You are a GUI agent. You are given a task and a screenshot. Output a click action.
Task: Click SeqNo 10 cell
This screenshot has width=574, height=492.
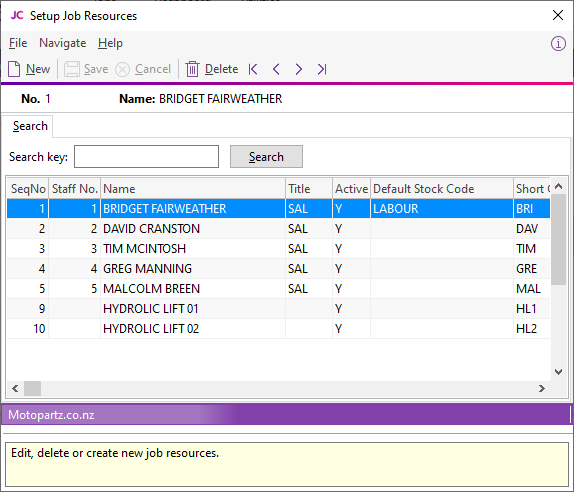(x=28, y=329)
